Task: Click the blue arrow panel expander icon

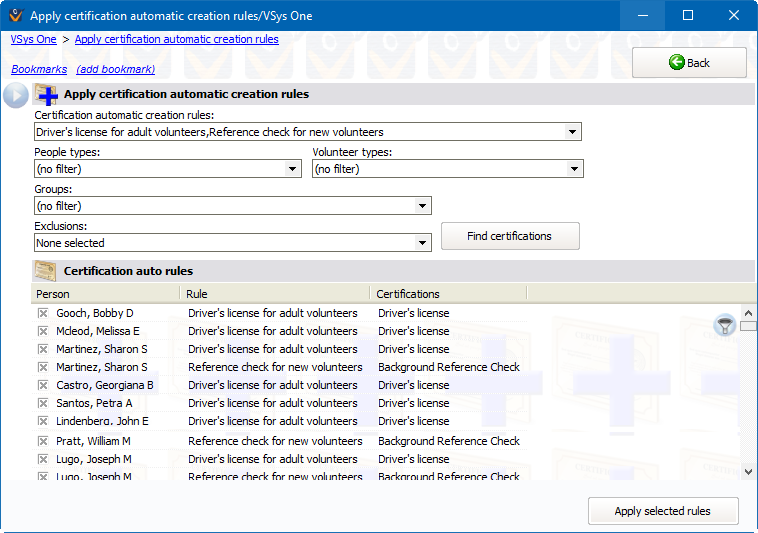Action: tap(16, 95)
